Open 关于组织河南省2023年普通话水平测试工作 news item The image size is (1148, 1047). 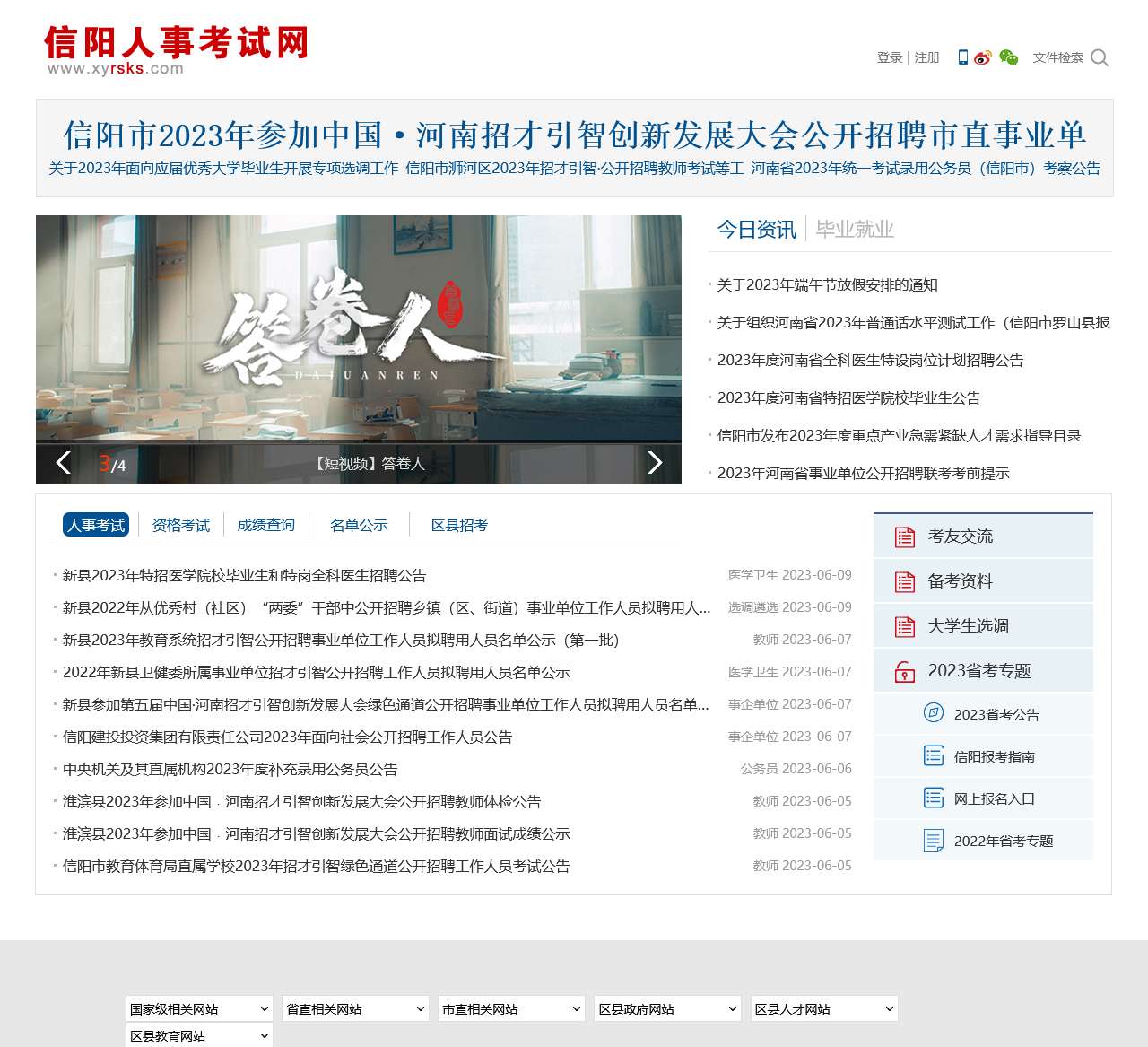(x=914, y=323)
